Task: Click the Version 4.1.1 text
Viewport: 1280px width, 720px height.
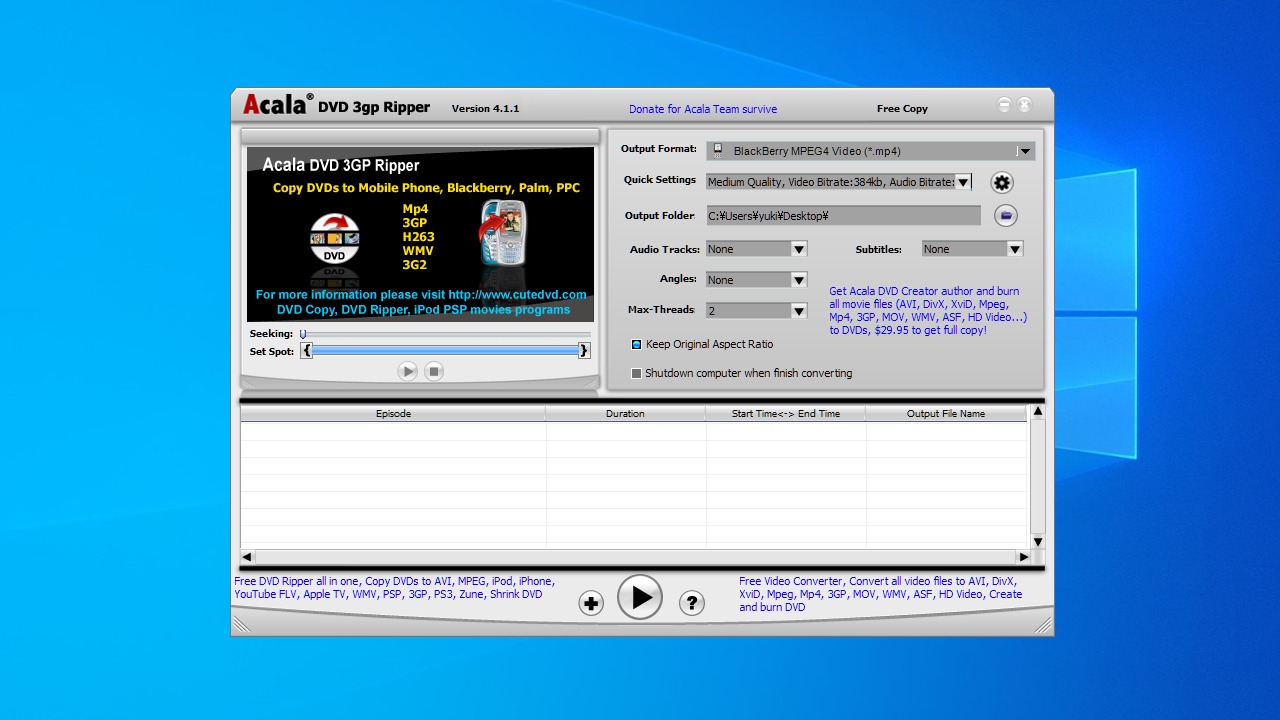Action: [x=485, y=108]
